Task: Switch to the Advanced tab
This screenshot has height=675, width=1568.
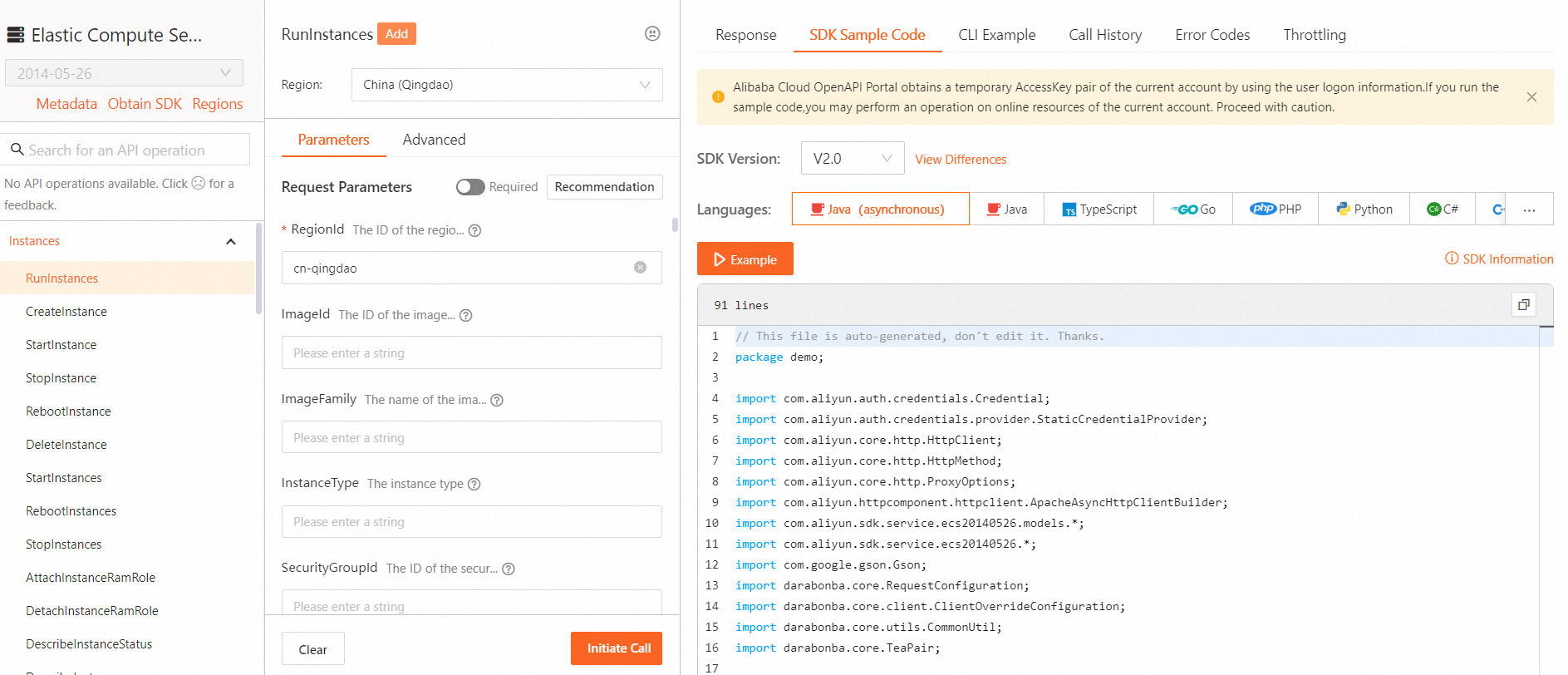Action: pos(434,140)
